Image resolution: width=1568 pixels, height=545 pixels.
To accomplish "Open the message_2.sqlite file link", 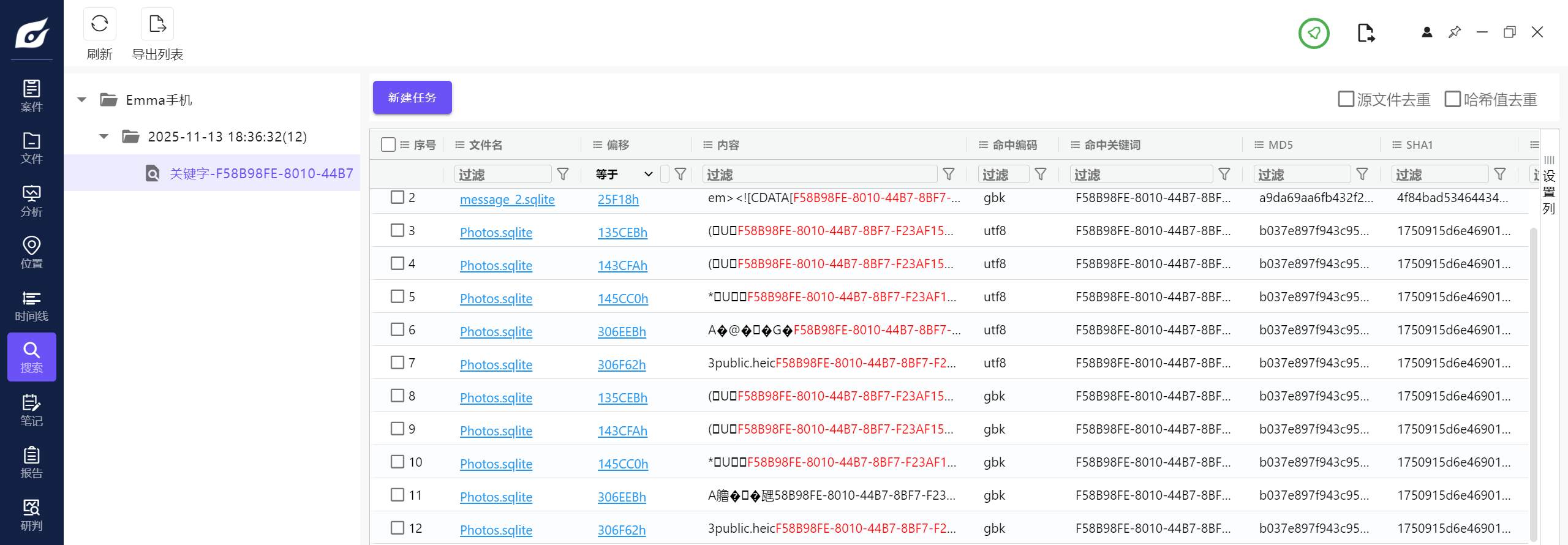I will (x=507, y=200).
